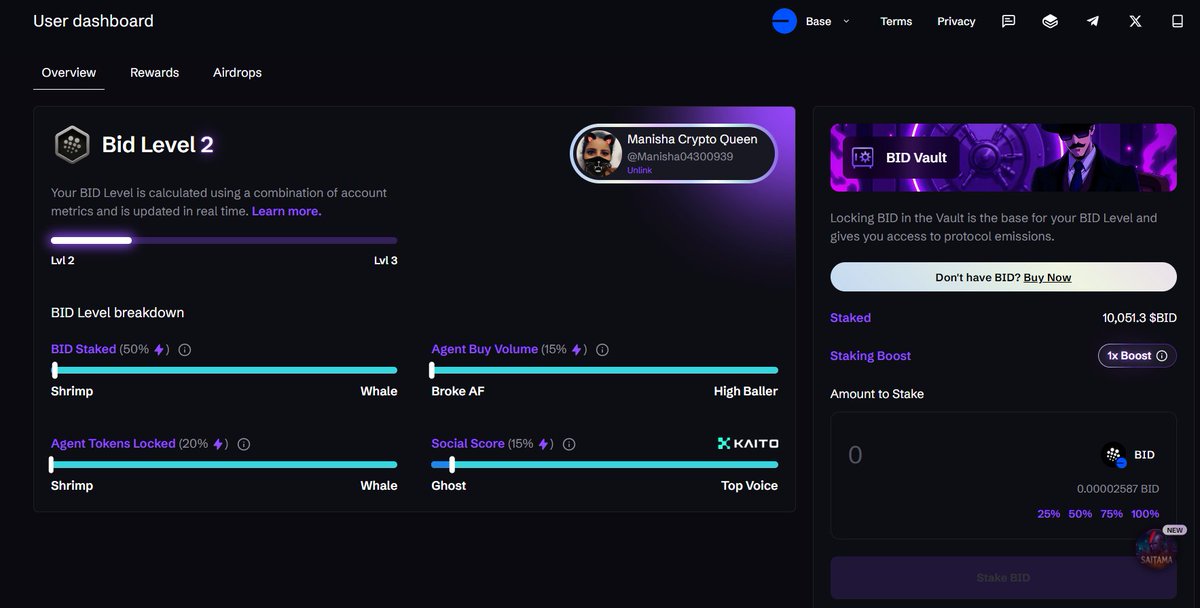Open the chat feedback icon in the header
Screen dimensions: 1200x608
tap(1008, 20)
